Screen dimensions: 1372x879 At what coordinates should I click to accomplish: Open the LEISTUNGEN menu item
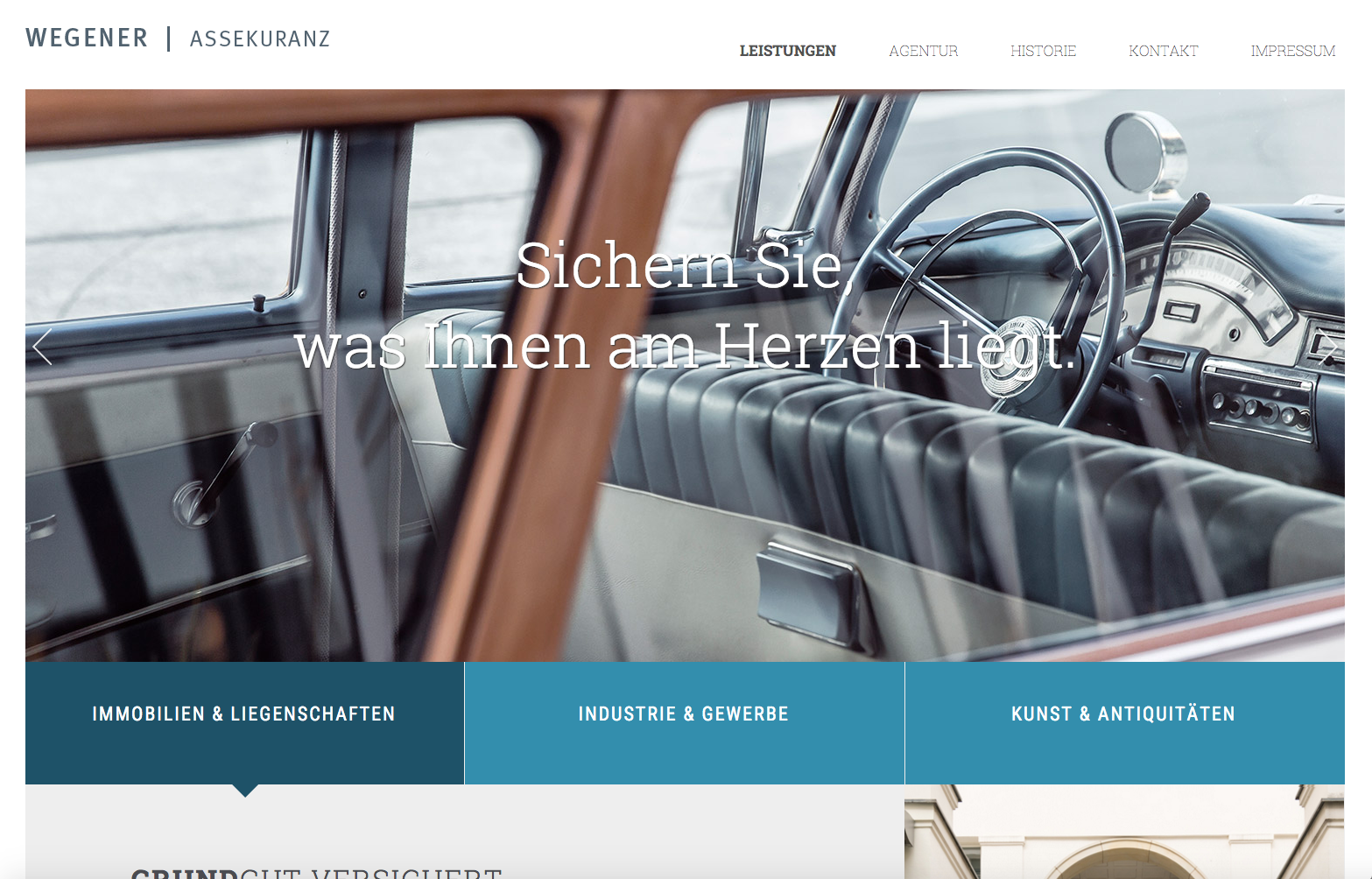point(788,51)
